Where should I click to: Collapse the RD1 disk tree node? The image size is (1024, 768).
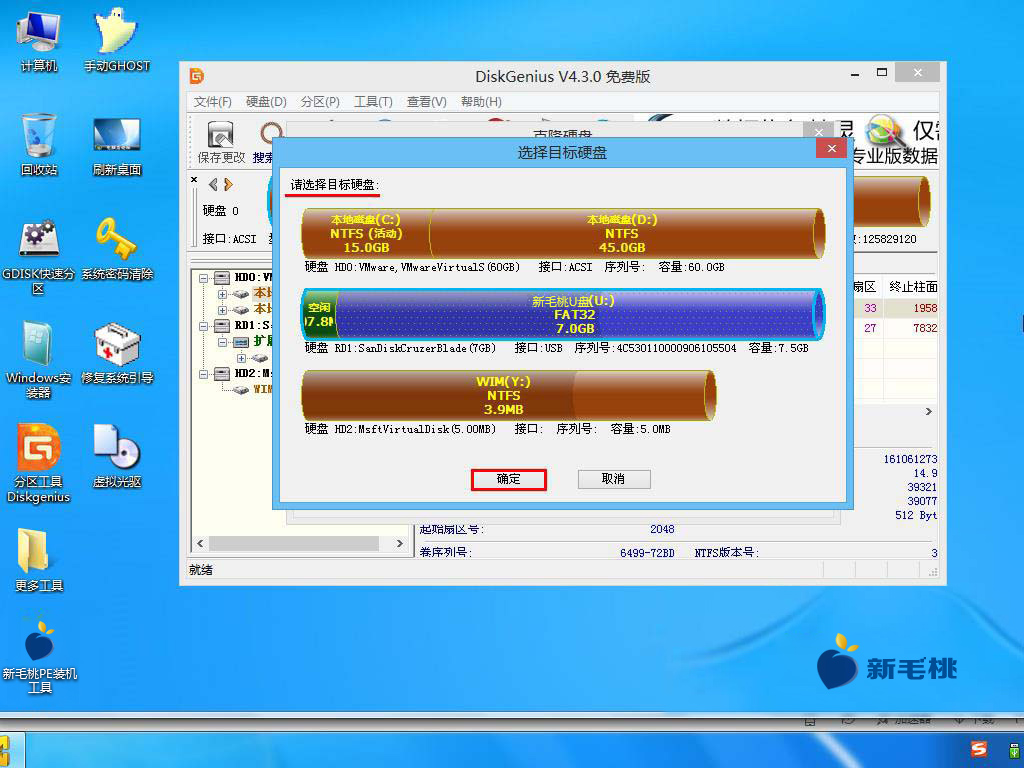(204, 326)
